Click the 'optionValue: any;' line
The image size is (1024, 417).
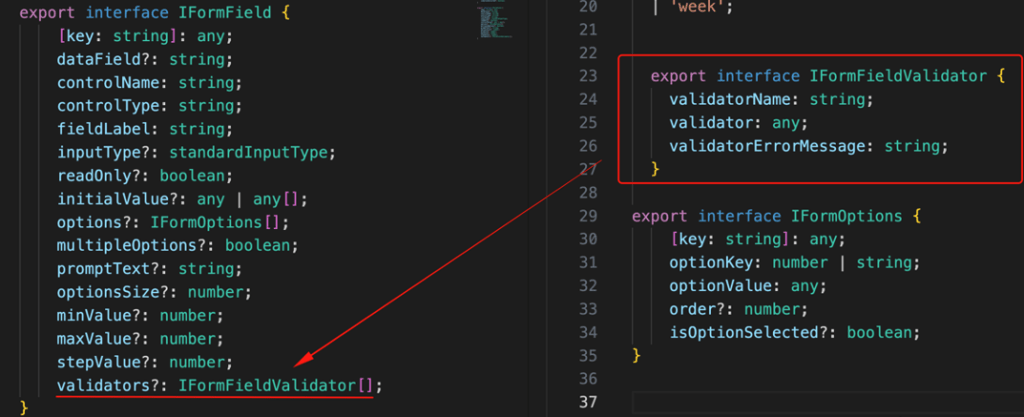[748, 286]
